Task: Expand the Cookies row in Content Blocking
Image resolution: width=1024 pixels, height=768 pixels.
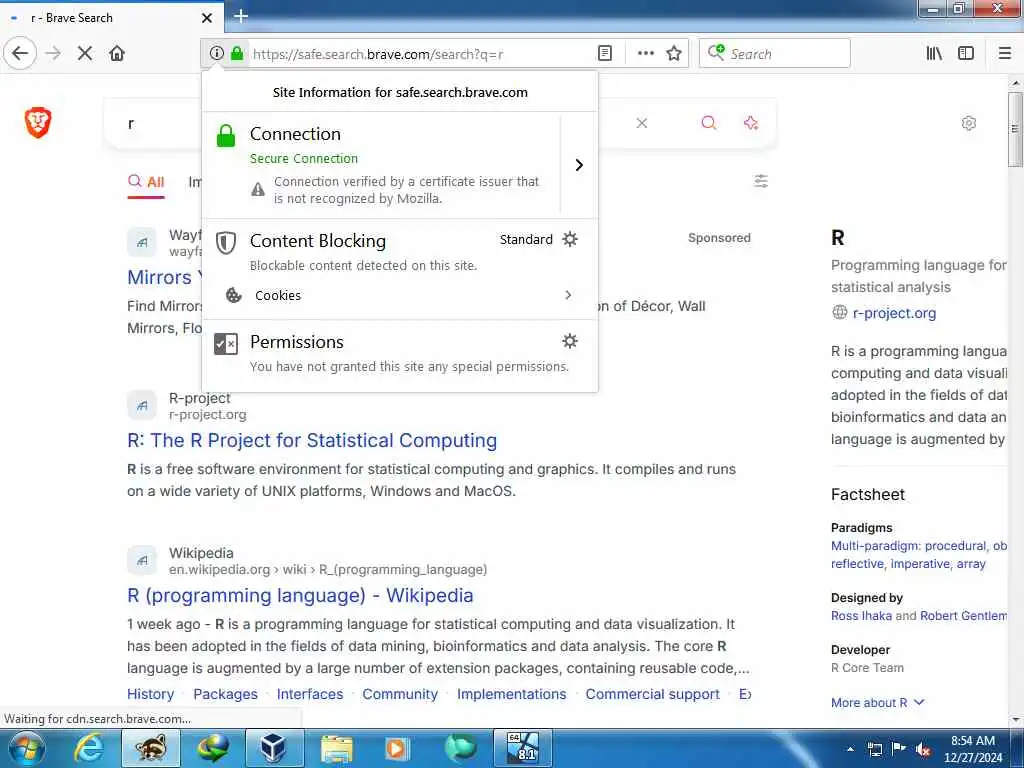Action: 400,295
